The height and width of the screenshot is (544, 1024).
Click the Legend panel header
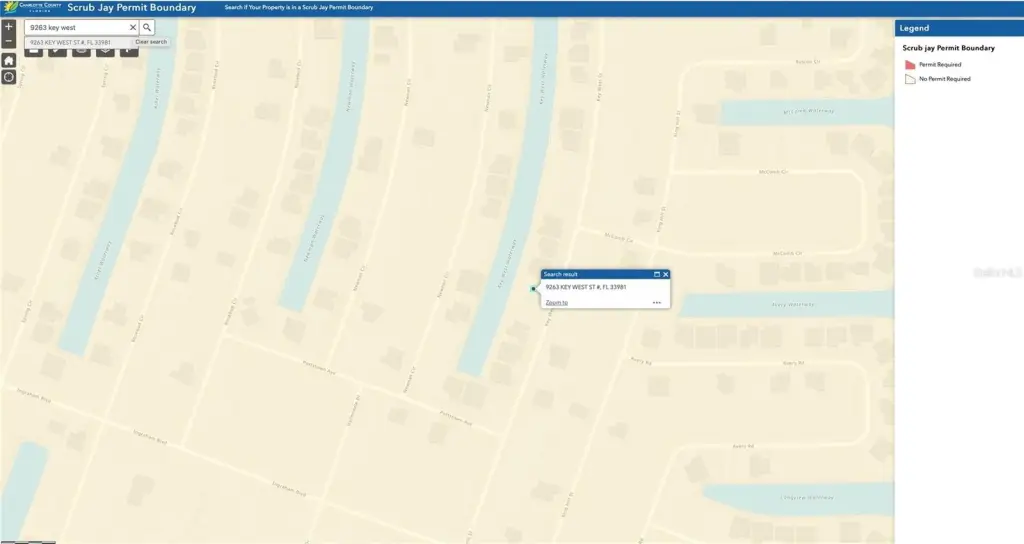tap(958, 28)
